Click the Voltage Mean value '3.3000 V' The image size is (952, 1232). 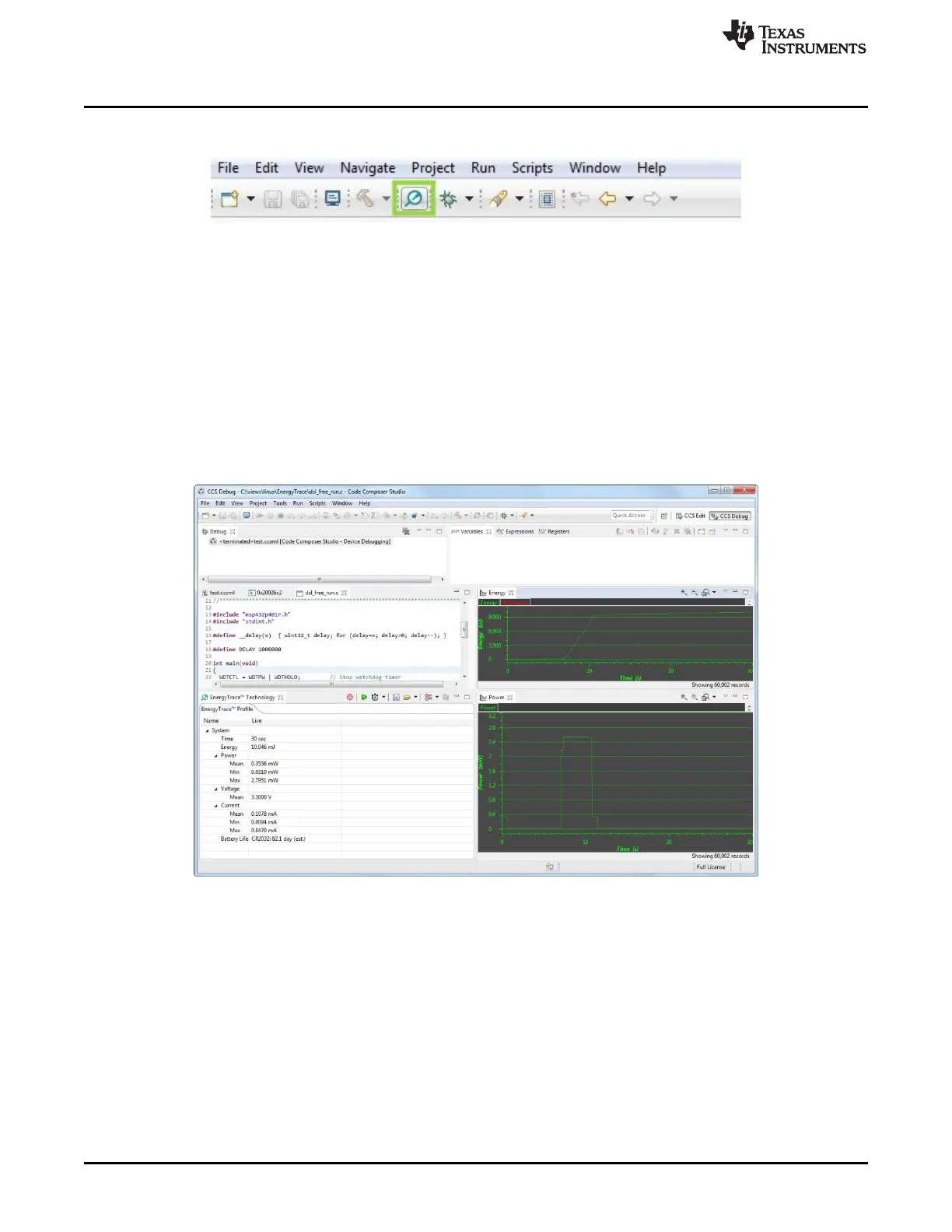click(261, 797)
